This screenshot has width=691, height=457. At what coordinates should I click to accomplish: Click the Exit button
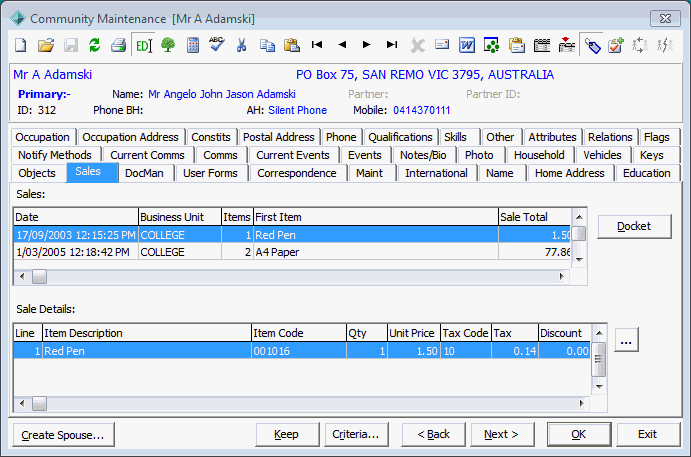click(x=647, y=435)
